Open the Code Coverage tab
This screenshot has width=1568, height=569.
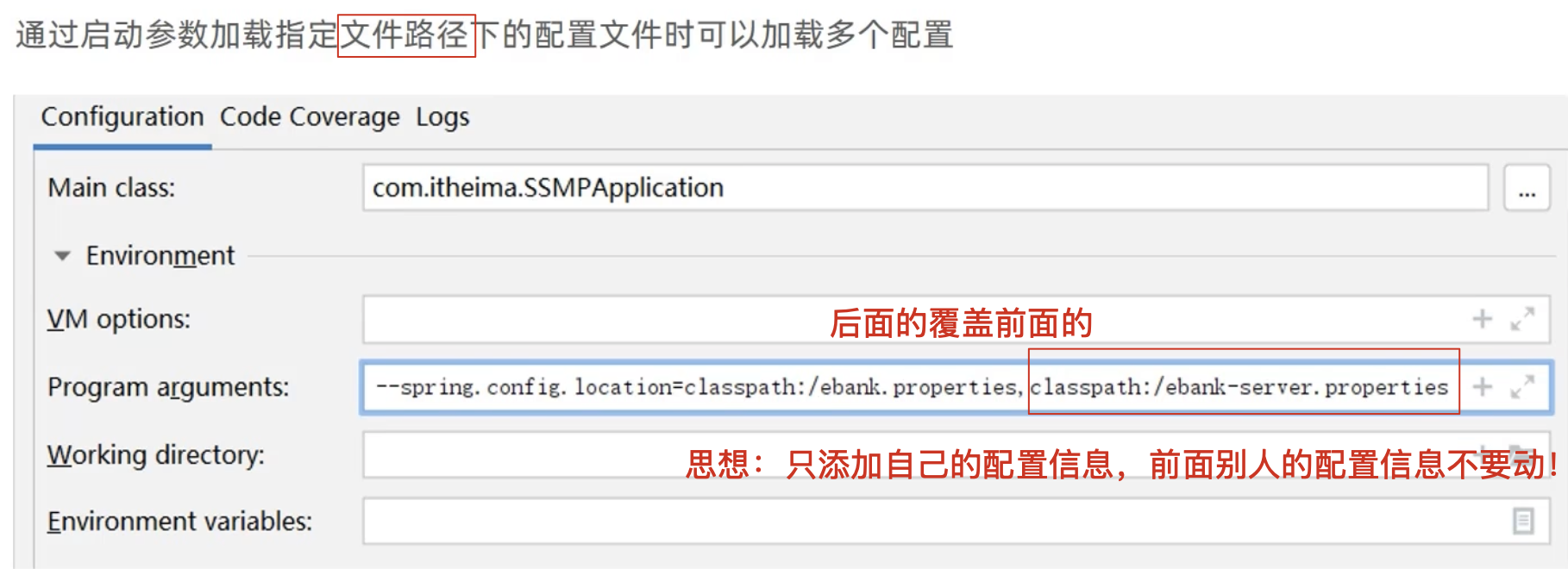click(x=310, y=116)
